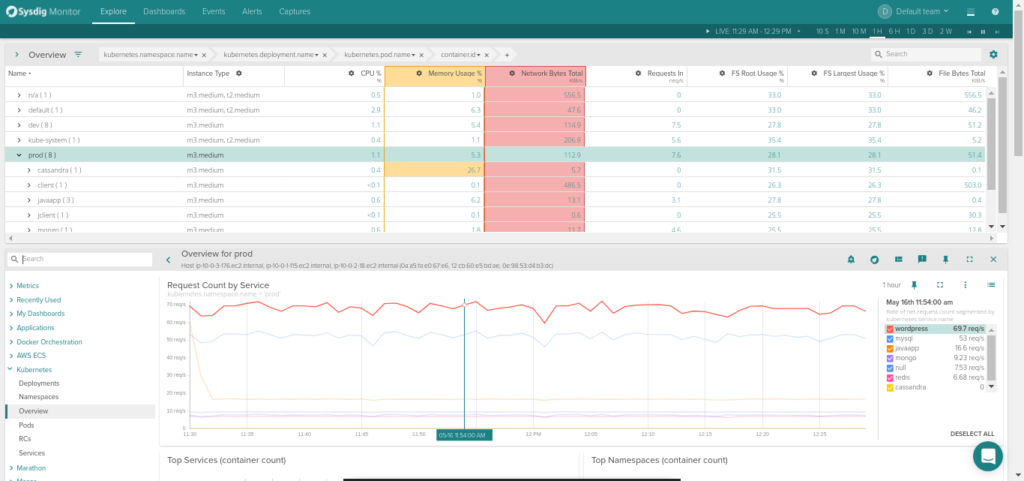Image resolution: width=1024 pixels, height=481 pixels.
Task: Open gear settings for Memory Usage % column
Action: point(419,74)
